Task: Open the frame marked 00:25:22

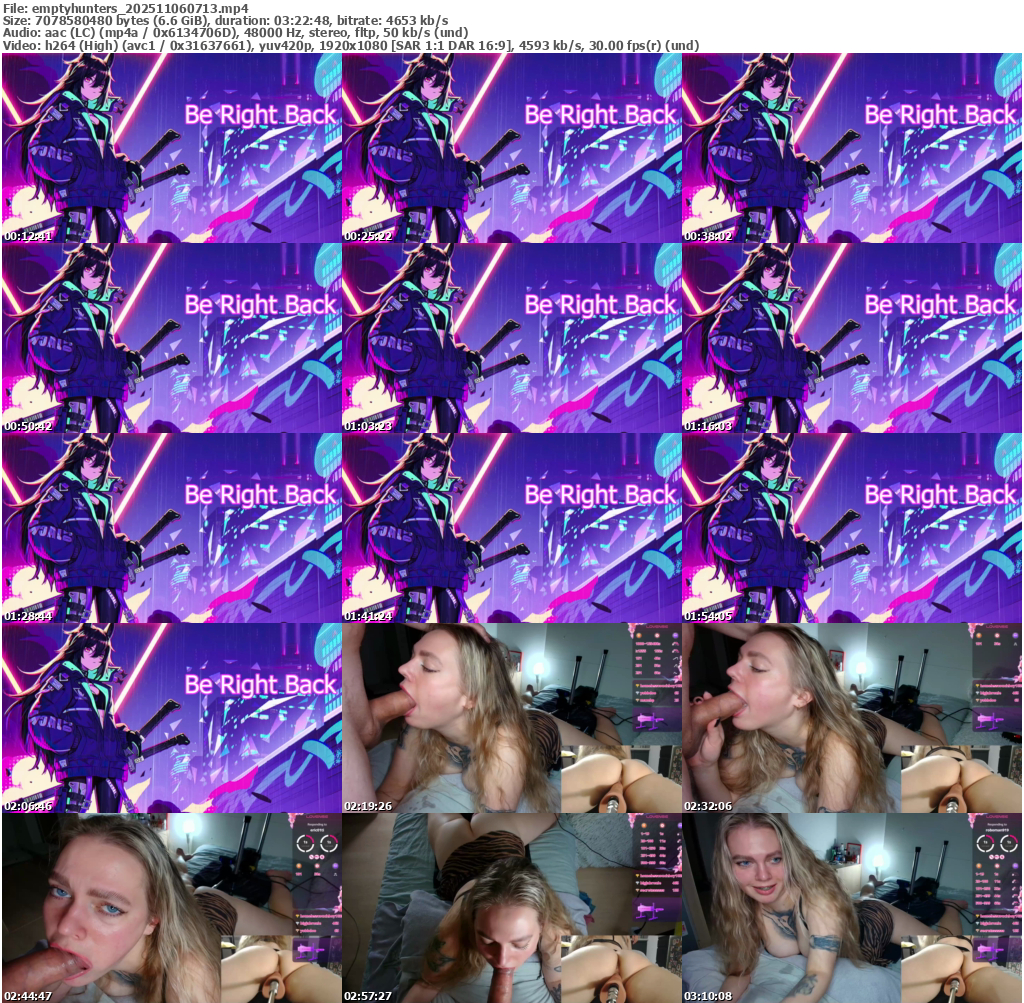Action: pyautogui.click(x=511, y=148)
